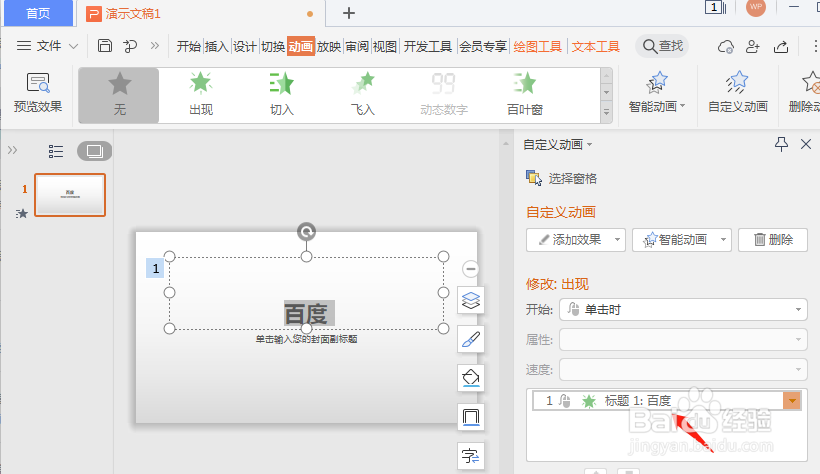The width and height of the screenshot is (820, 474).
Task: Open 选择窗格 selection pane
Action: [x=561, y=178]
